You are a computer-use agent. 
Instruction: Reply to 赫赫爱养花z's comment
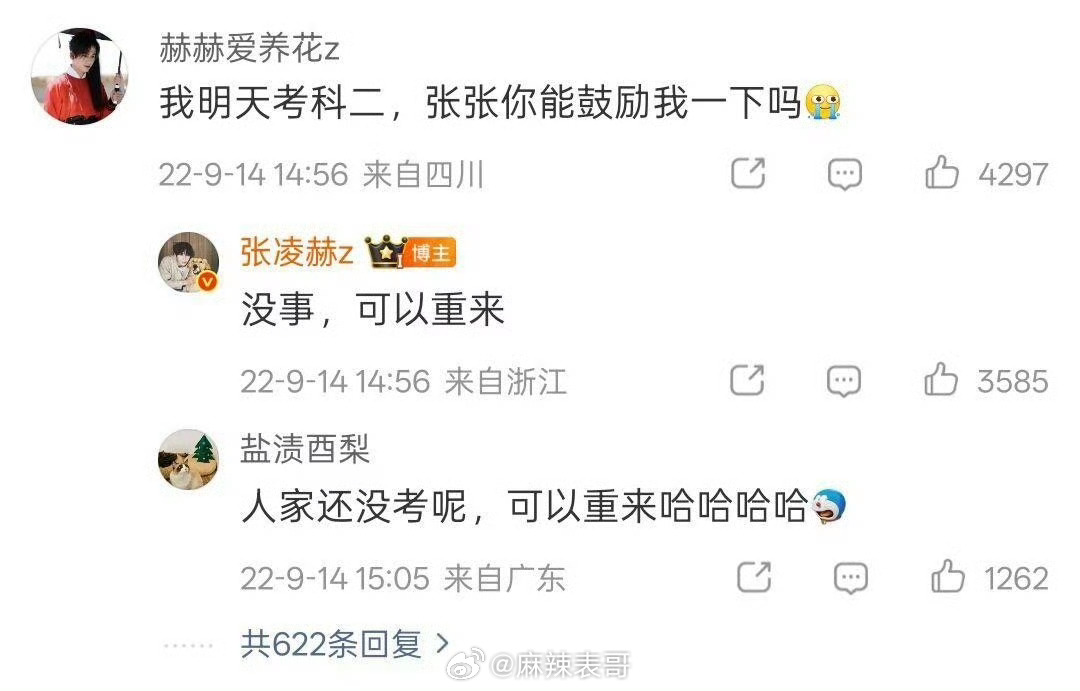click(844, 174)
